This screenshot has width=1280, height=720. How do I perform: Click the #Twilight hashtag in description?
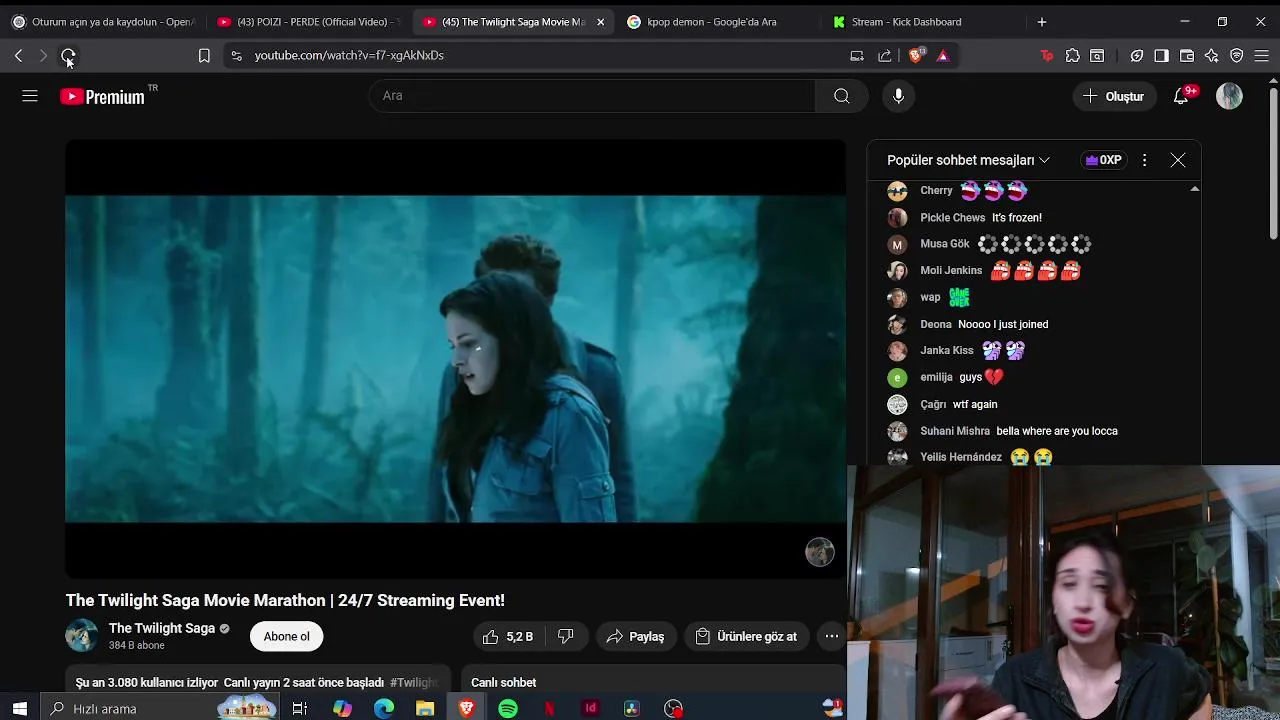414,682
